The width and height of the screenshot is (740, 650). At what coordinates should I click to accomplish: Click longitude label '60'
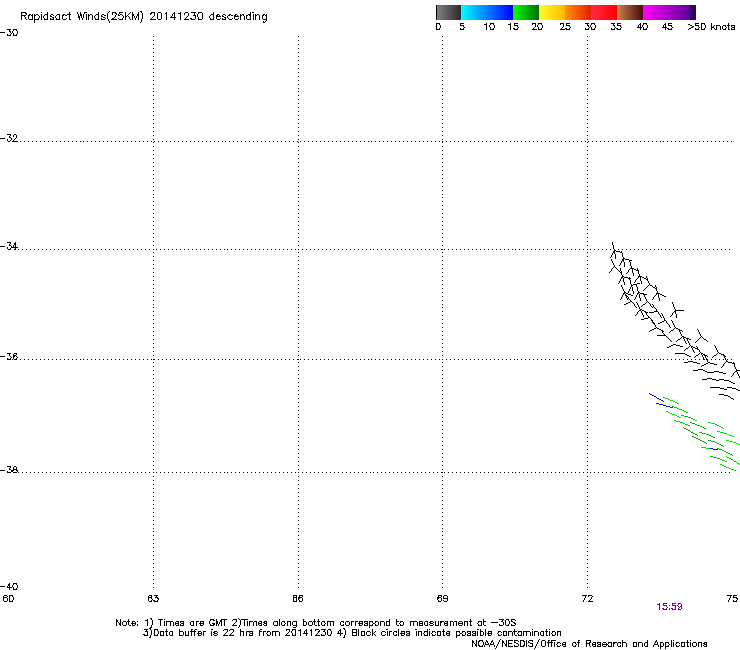tap(8, 599)
